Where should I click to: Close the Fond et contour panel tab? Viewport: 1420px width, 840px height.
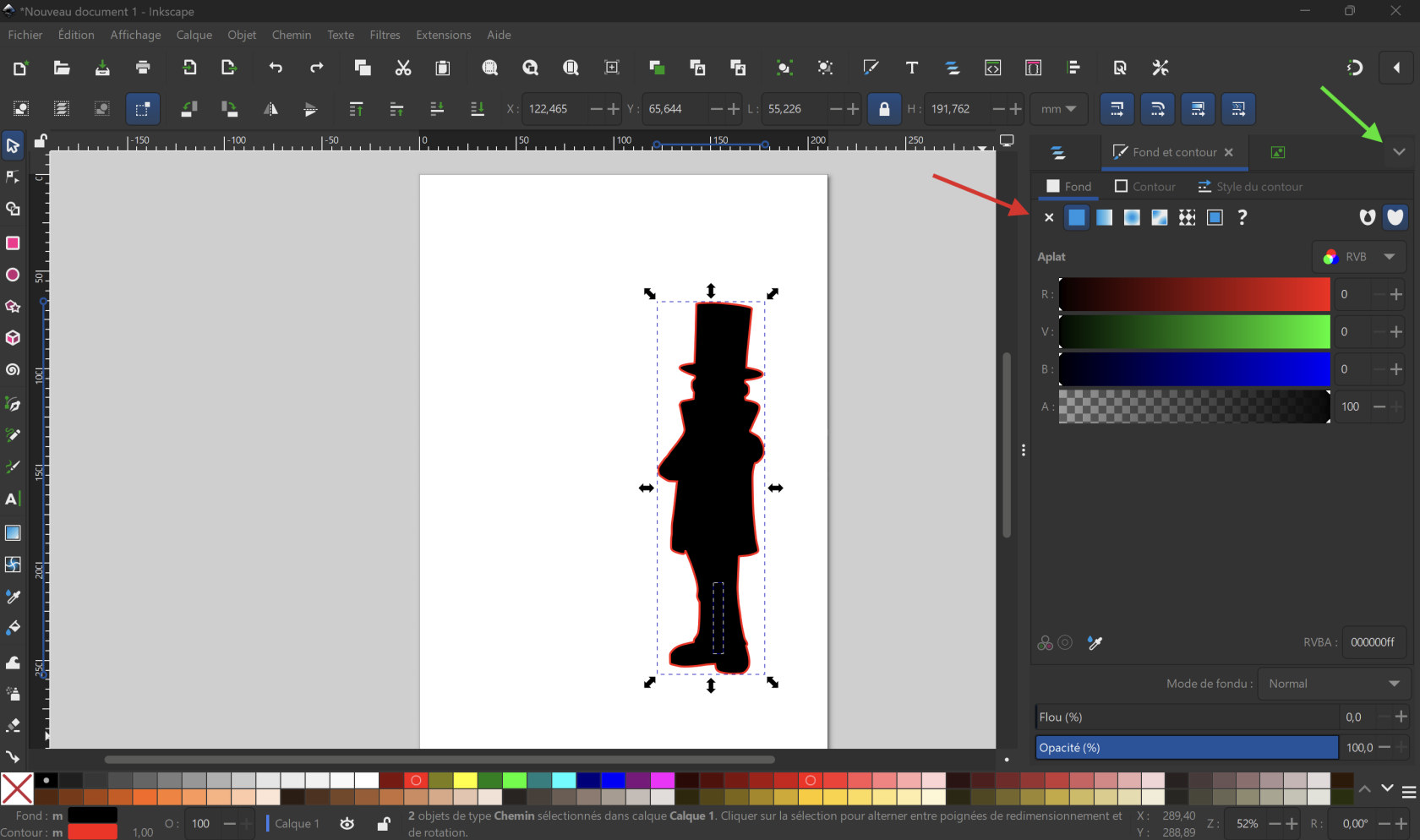(1229, 152)
